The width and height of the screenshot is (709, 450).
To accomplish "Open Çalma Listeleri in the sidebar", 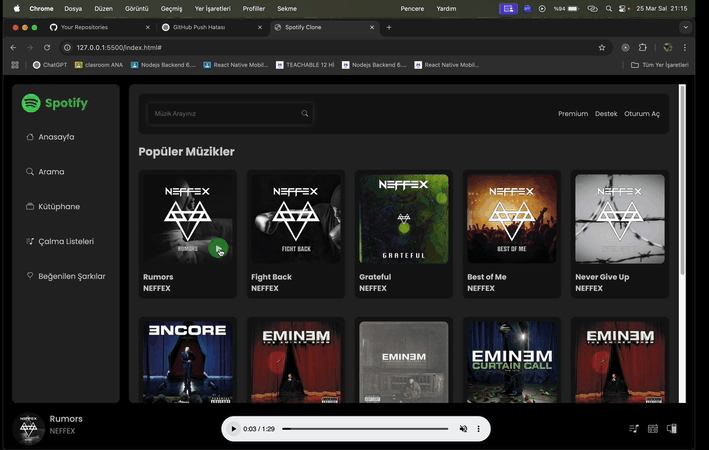I will click(60, 242).
